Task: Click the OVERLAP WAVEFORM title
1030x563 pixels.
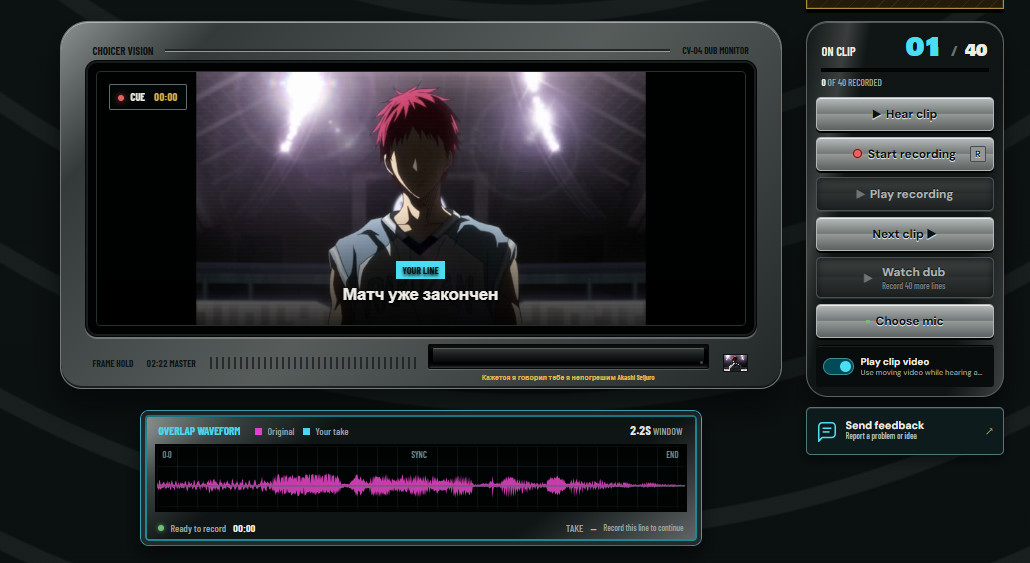Action: point(199,432)
